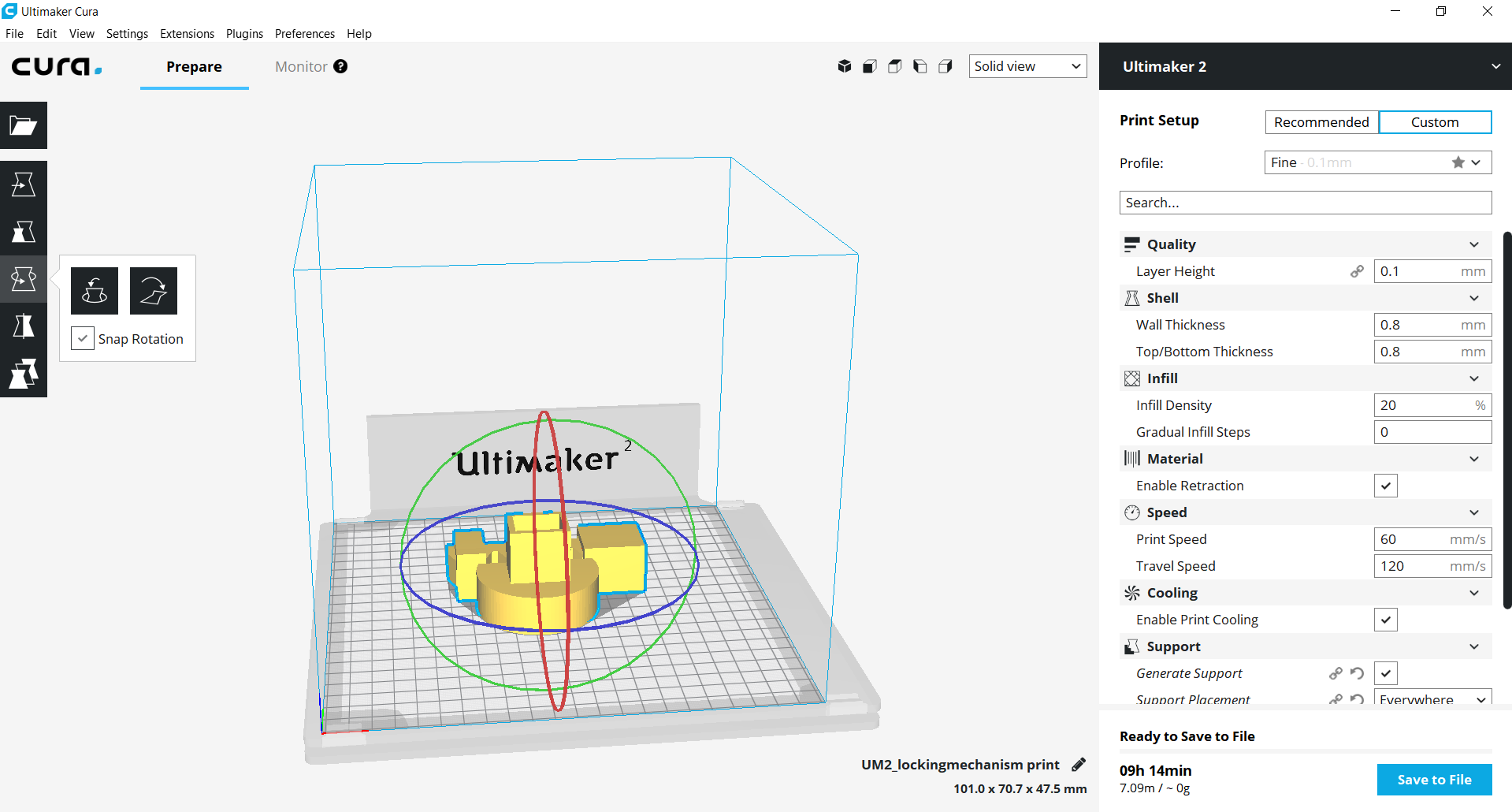Switch camera to 3D view icon
The width and height of the screenshot is (1512, 812).
click(x=845, y=66)
